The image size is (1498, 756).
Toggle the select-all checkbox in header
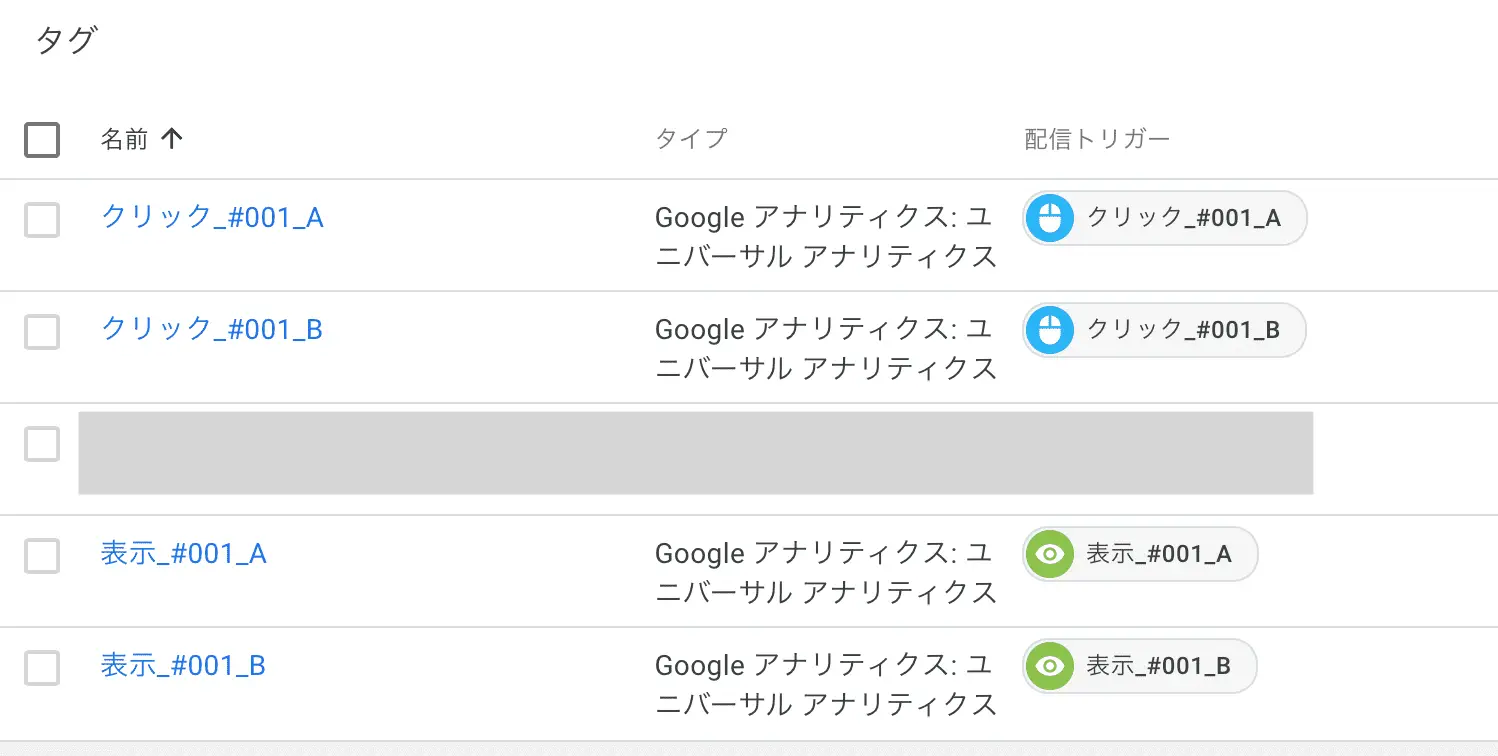tap(42, 140)
